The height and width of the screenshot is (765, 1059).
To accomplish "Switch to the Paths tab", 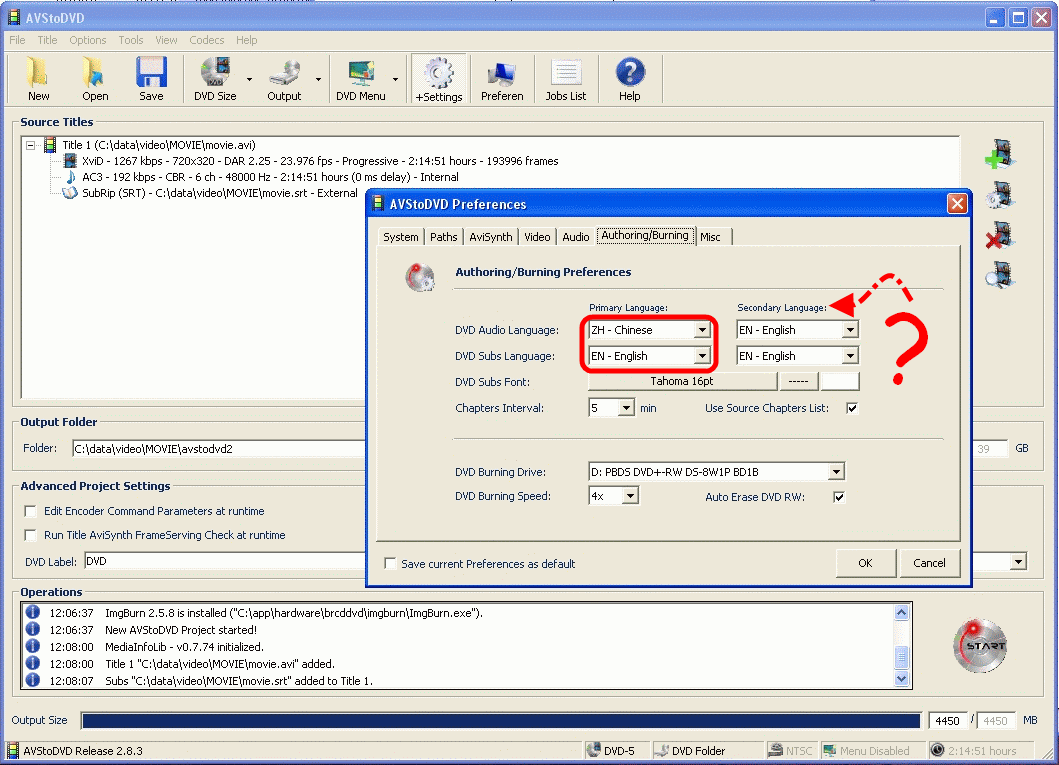I will coord(444,237).
